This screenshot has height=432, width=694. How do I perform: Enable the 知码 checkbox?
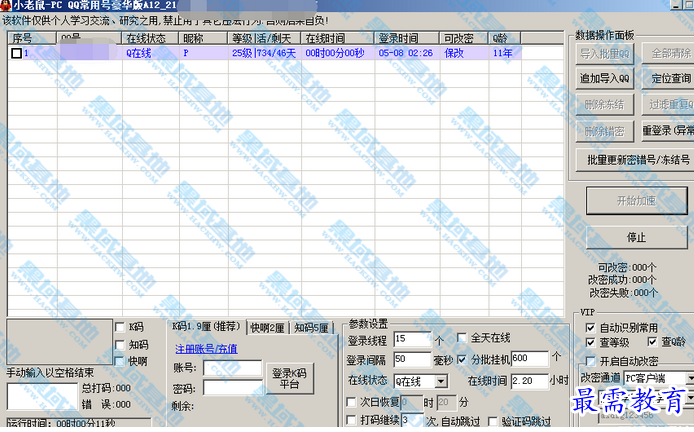[120, 345]
